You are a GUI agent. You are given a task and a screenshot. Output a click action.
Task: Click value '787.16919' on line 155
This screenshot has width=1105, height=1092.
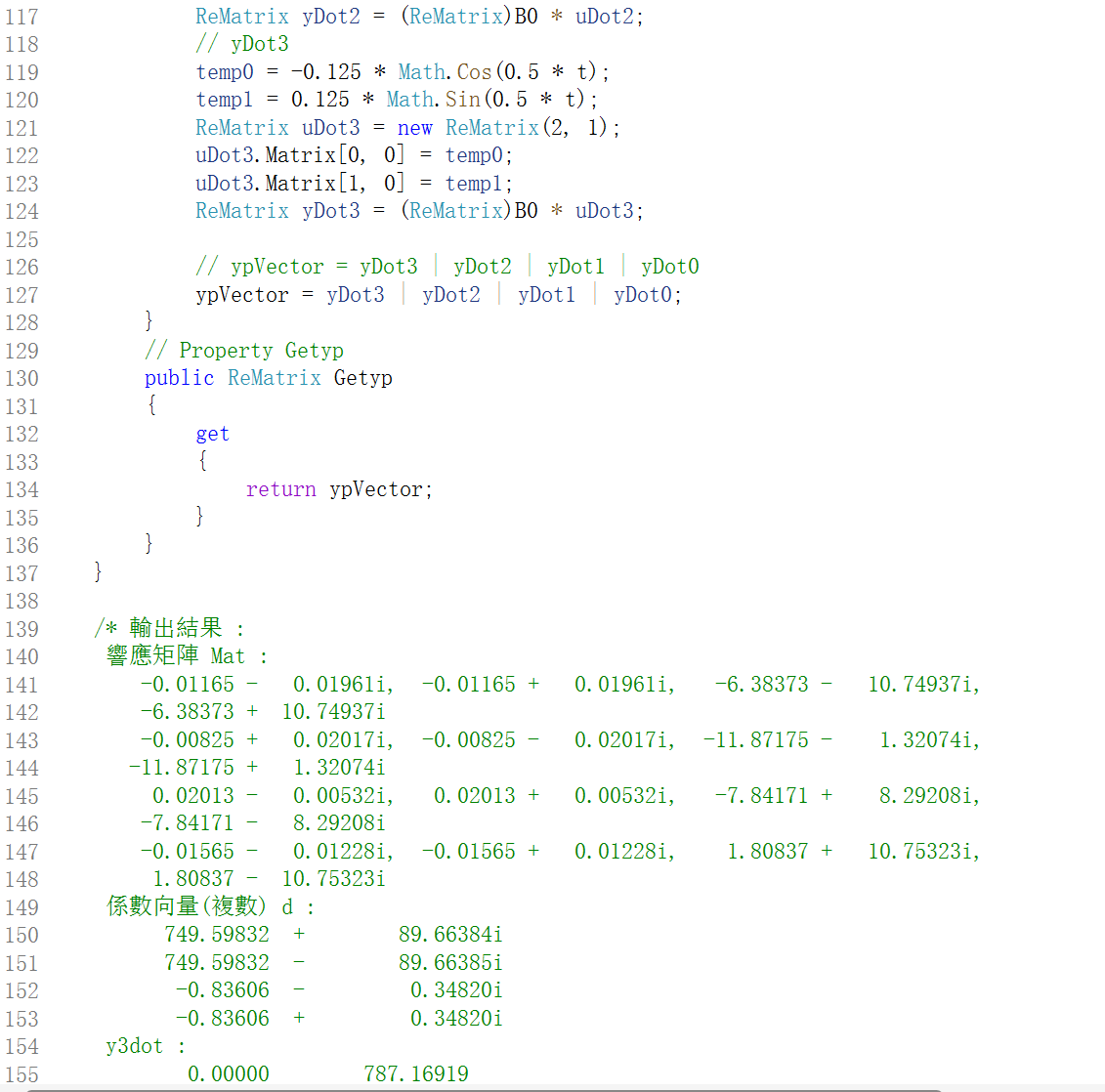point(416,1073)
